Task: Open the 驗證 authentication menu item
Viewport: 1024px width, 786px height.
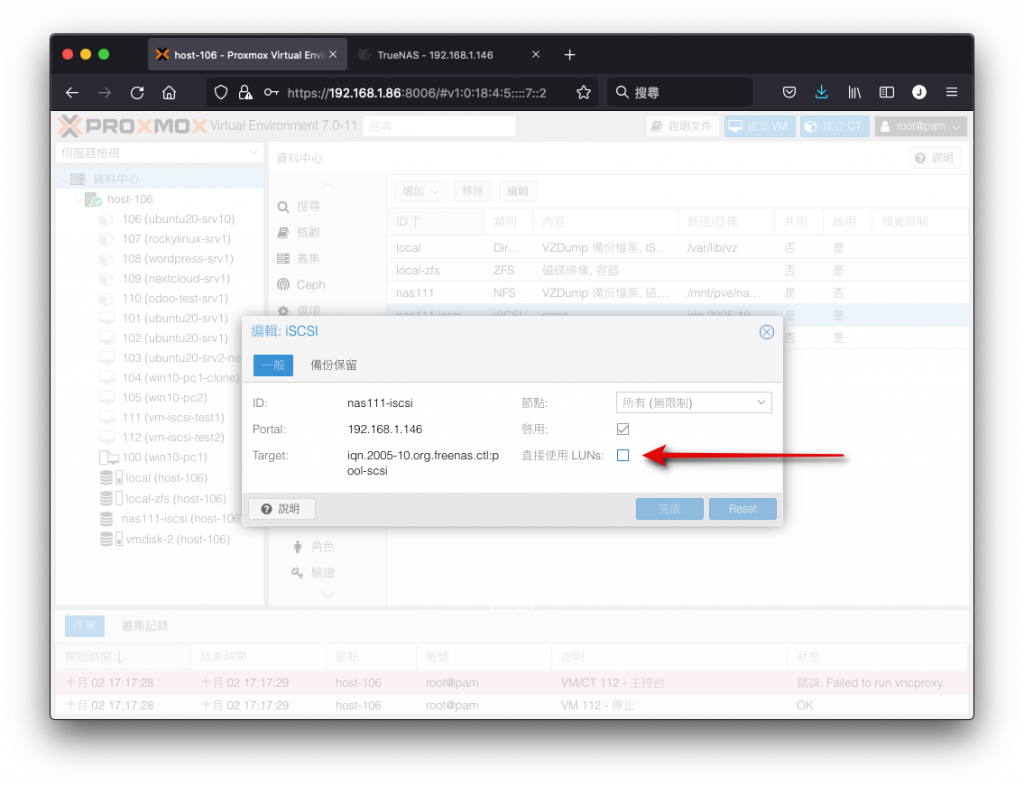Action: pyautogui.click(x=313, y=573)
